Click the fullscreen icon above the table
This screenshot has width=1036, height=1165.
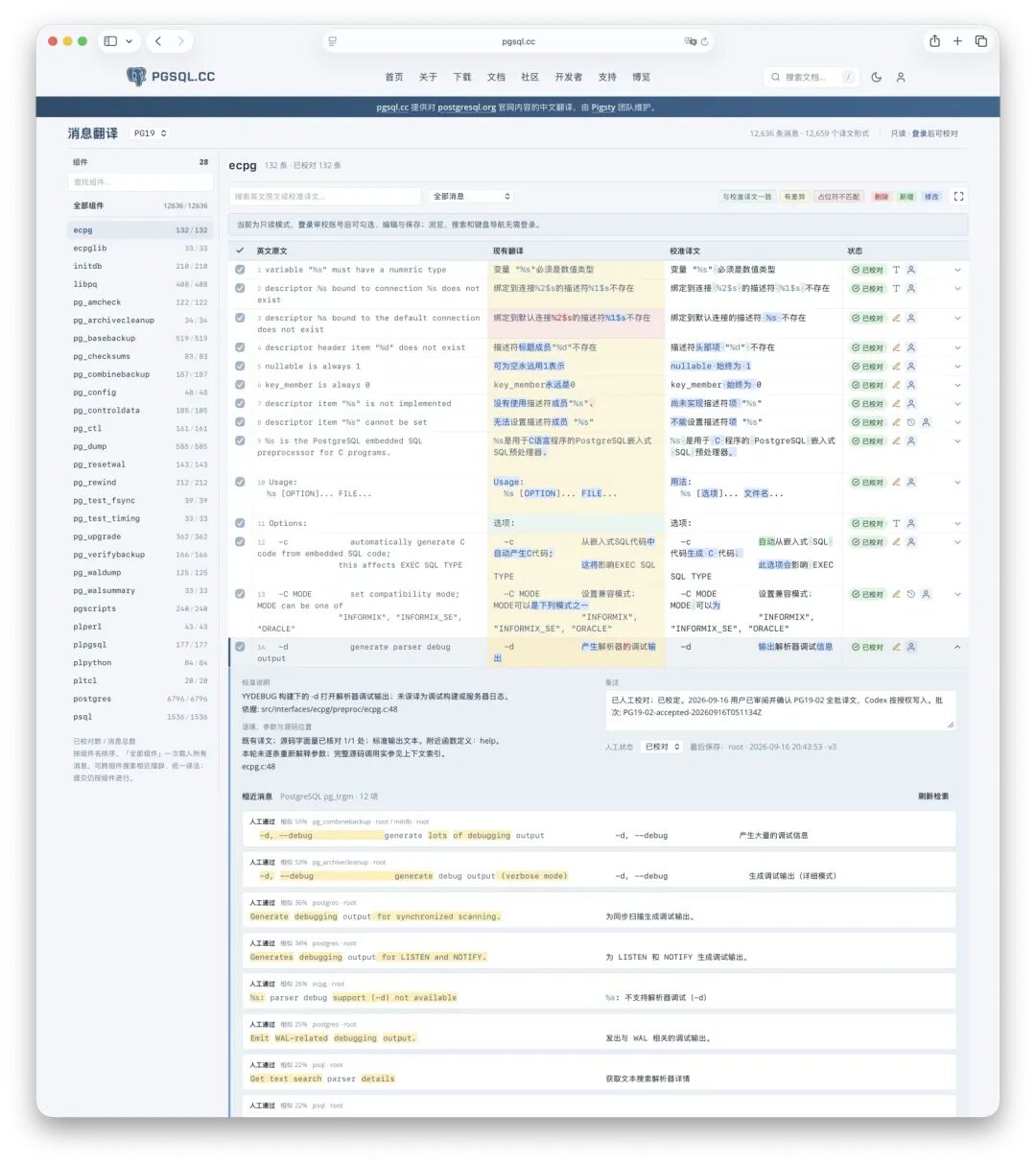click(x=958, y=196)
